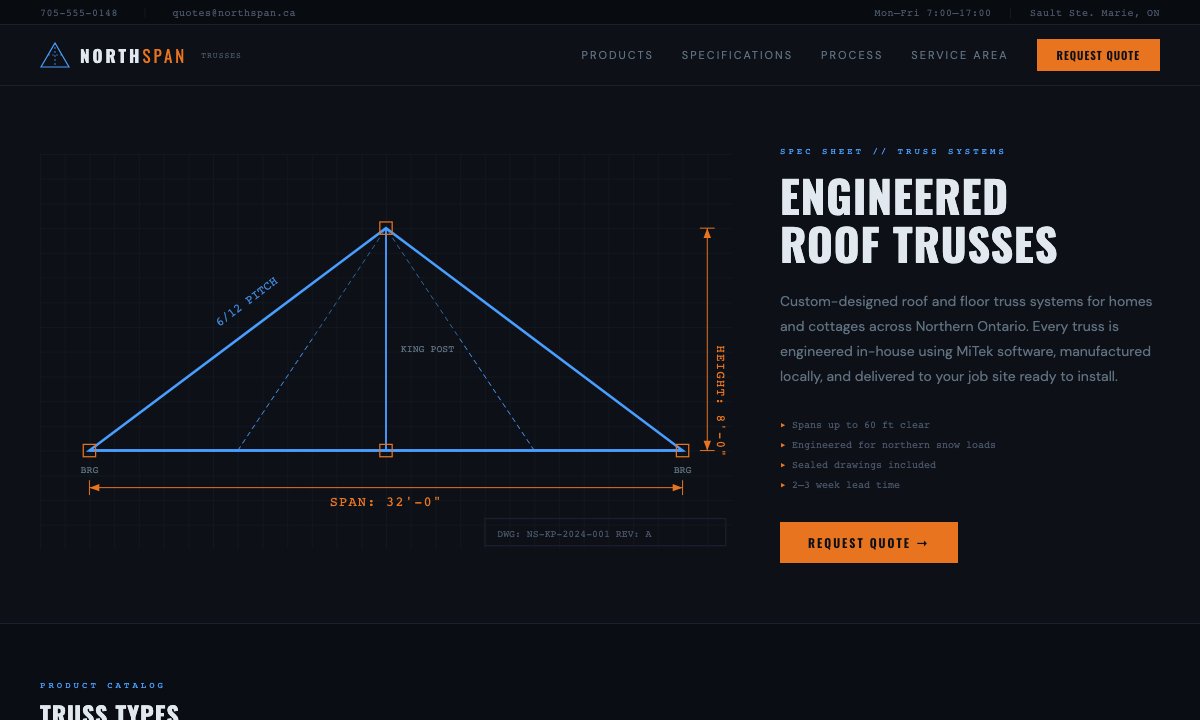Click the left BRG bearing marker on drawing
The width and height of the screenshot is (1200, 720).
(90, 451)
